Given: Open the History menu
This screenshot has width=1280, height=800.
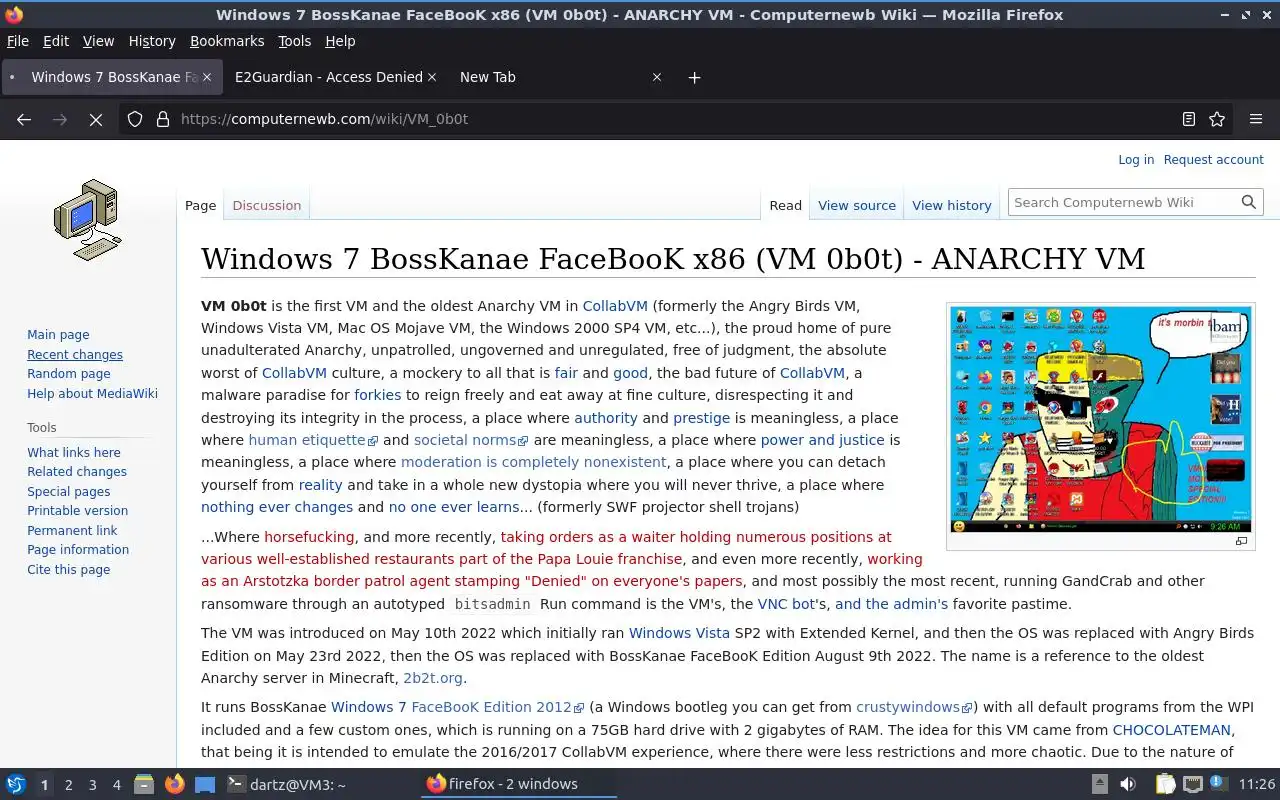Looking at the screenshot, I should (152, 41).
